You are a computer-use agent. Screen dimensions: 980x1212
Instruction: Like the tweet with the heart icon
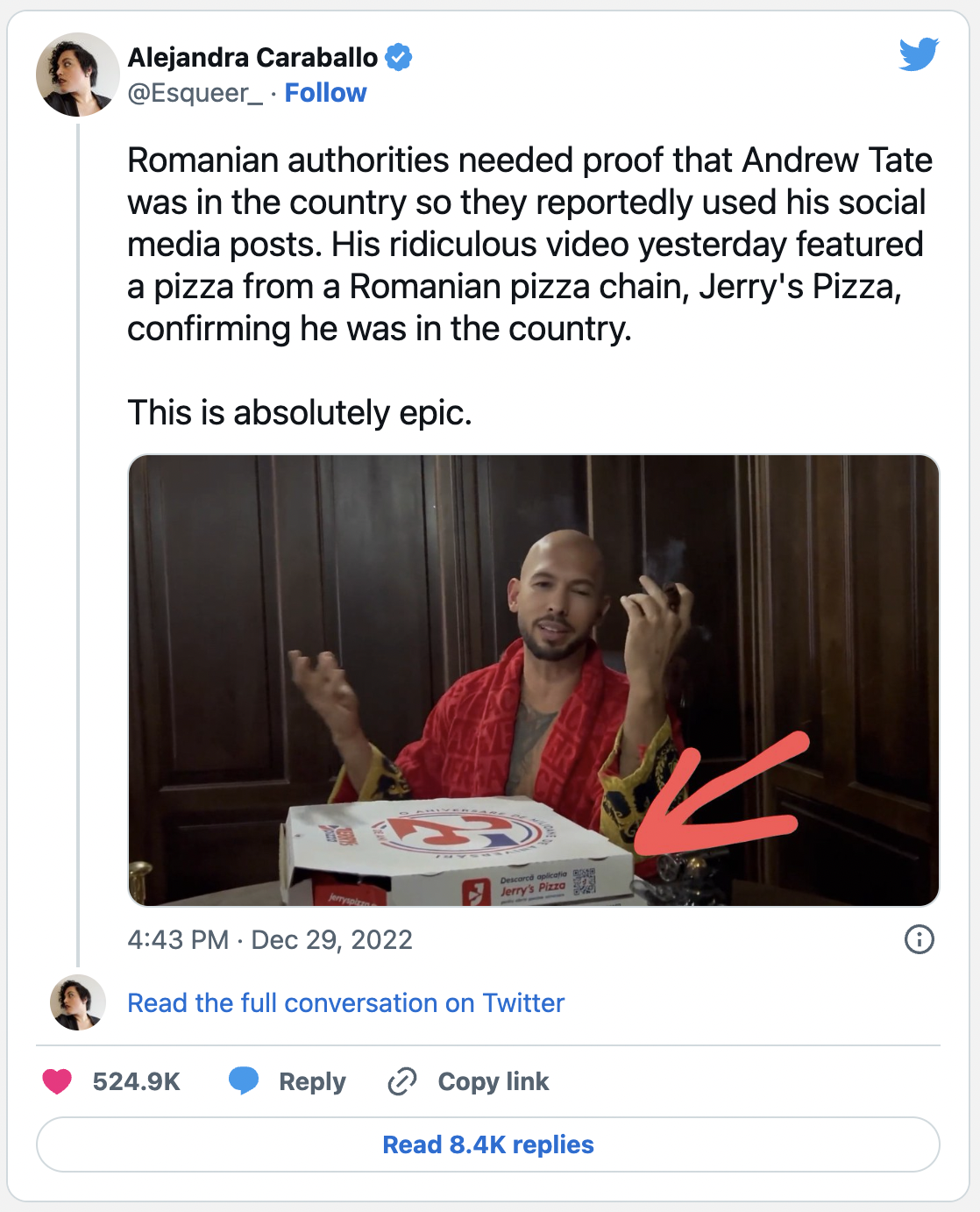(57, 1081)
